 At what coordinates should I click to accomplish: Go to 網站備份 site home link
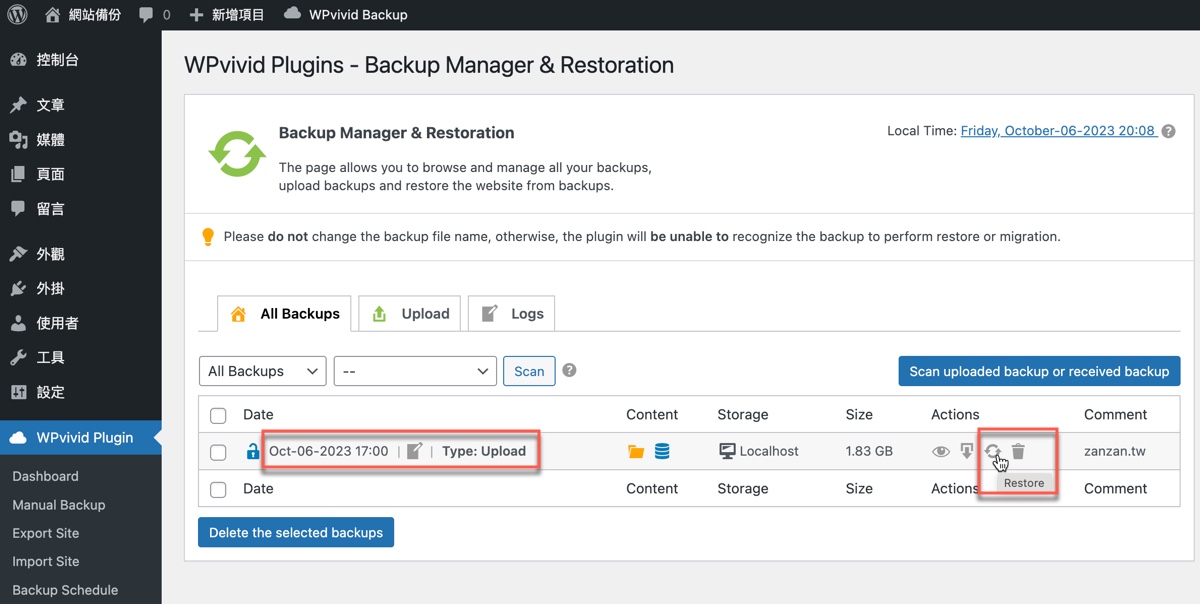(x=83, y=15)
